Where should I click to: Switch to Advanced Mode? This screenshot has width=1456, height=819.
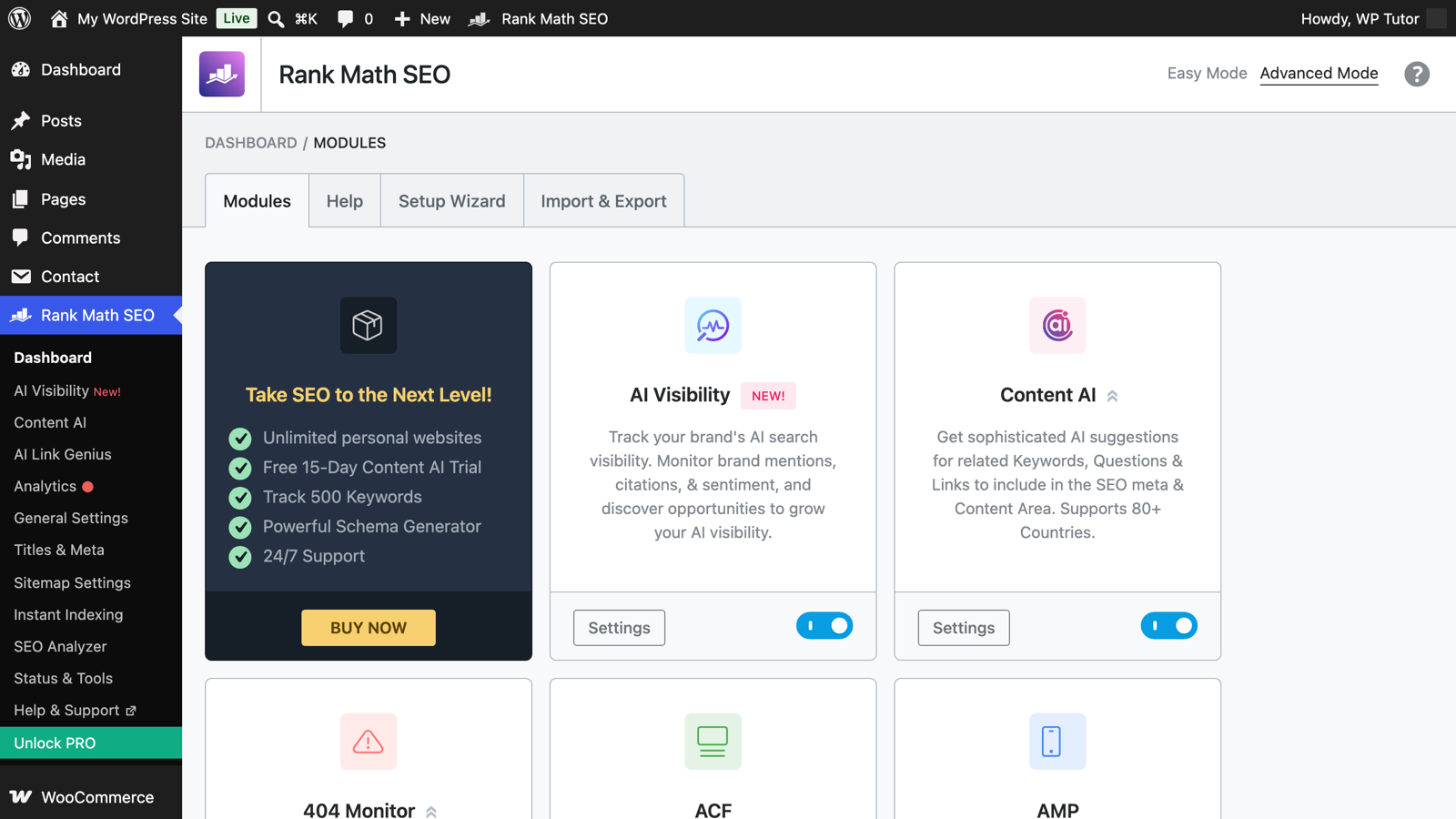[x=1319, y=73]
